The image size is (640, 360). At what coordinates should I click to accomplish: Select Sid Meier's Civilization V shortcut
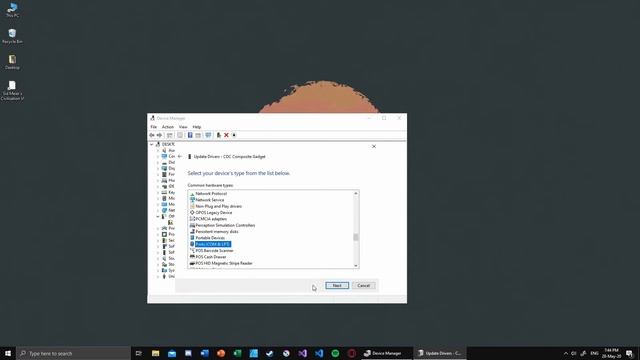coord(12,90)
